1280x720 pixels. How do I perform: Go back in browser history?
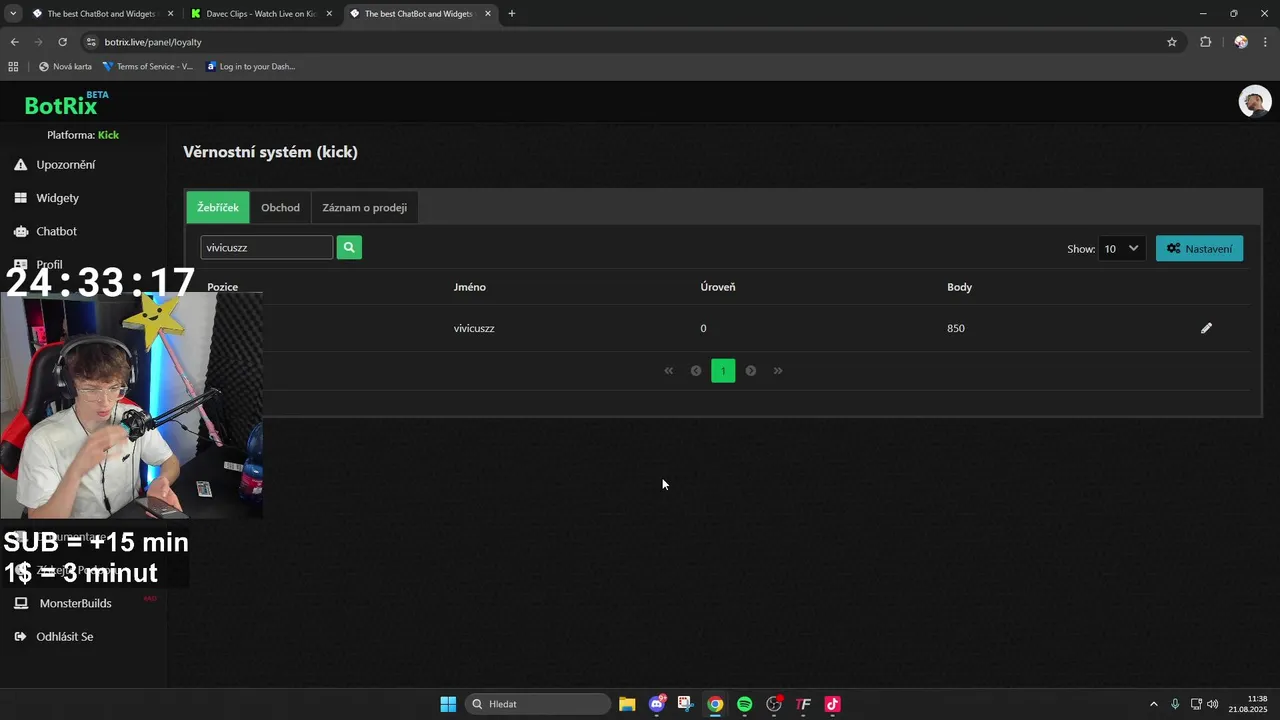(14, 42)
